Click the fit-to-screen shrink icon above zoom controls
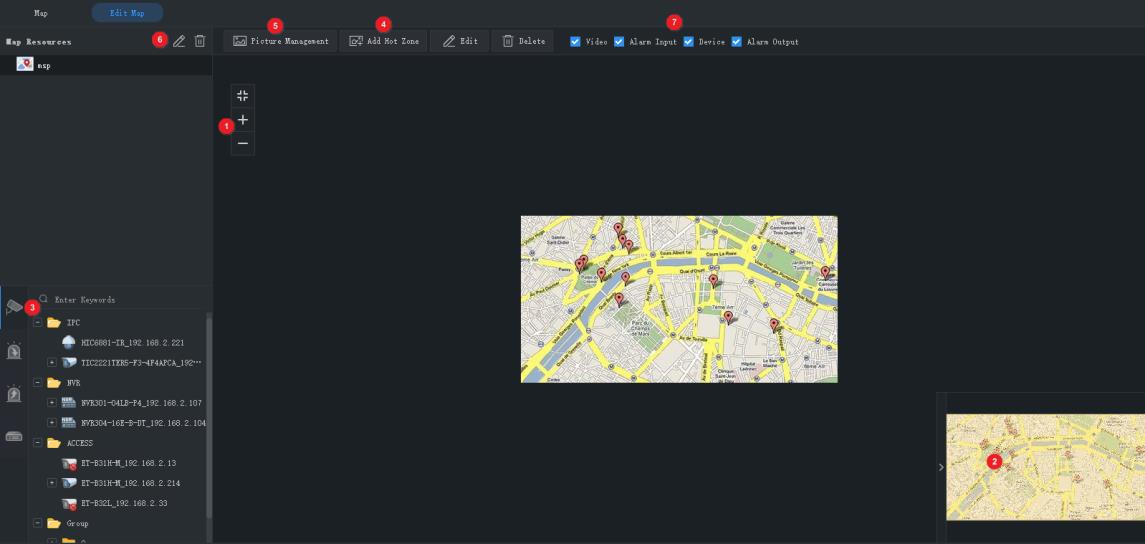 click(243, 96)
